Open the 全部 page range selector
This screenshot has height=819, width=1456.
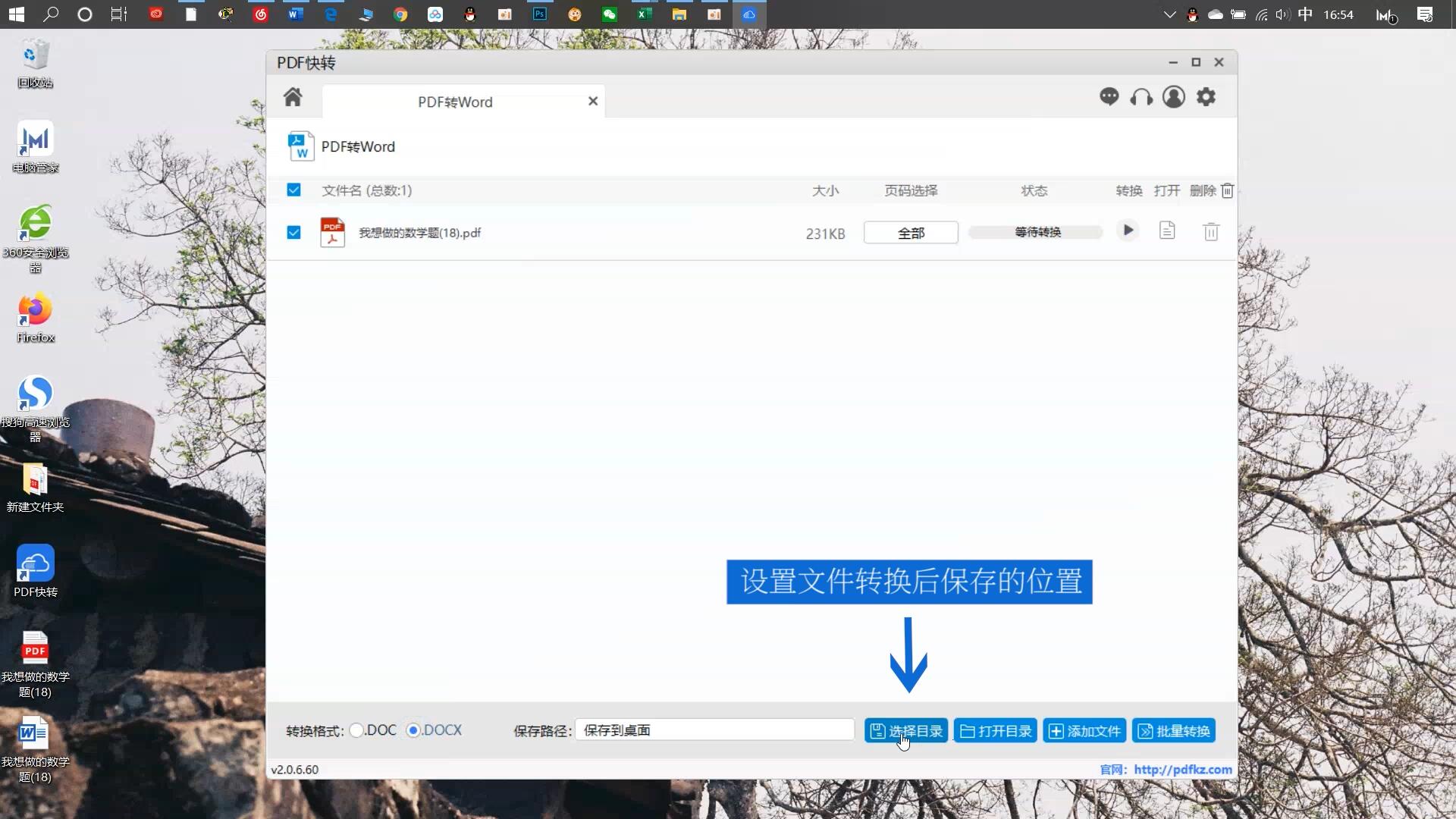click(910, 232)
